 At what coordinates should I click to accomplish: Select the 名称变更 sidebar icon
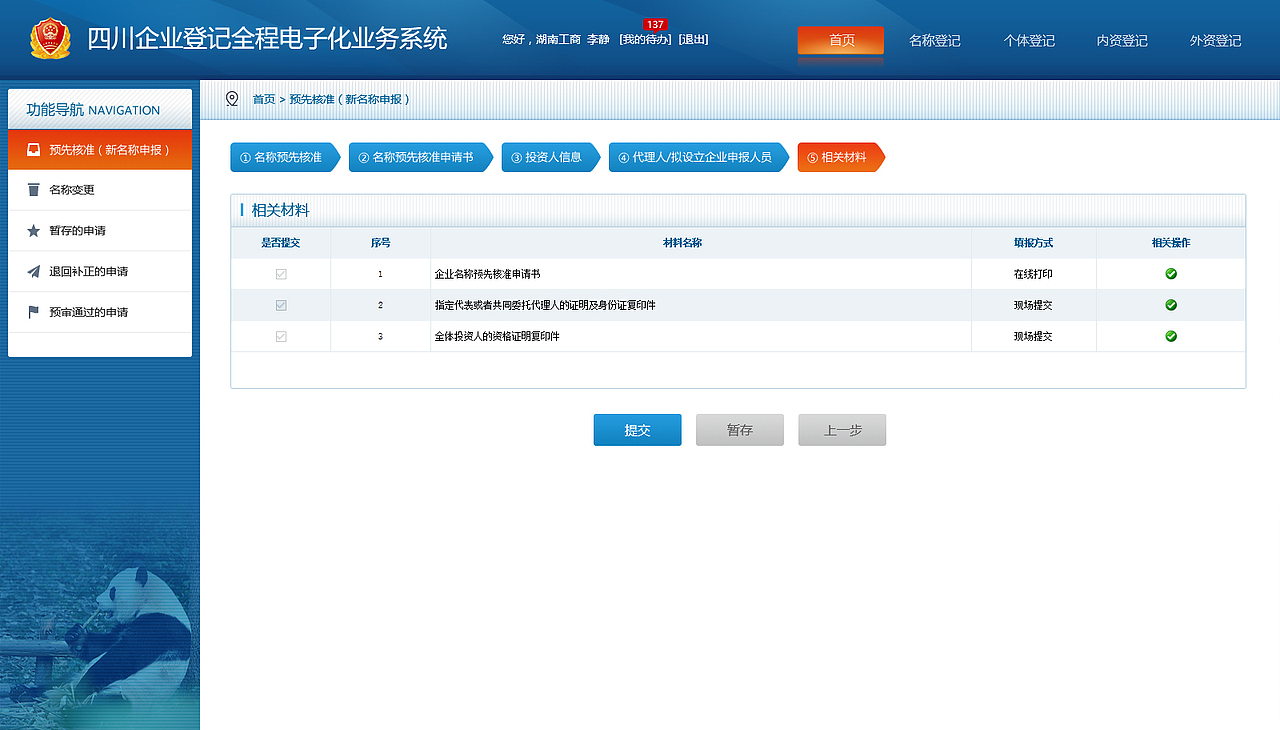click(x=32, y=190)
